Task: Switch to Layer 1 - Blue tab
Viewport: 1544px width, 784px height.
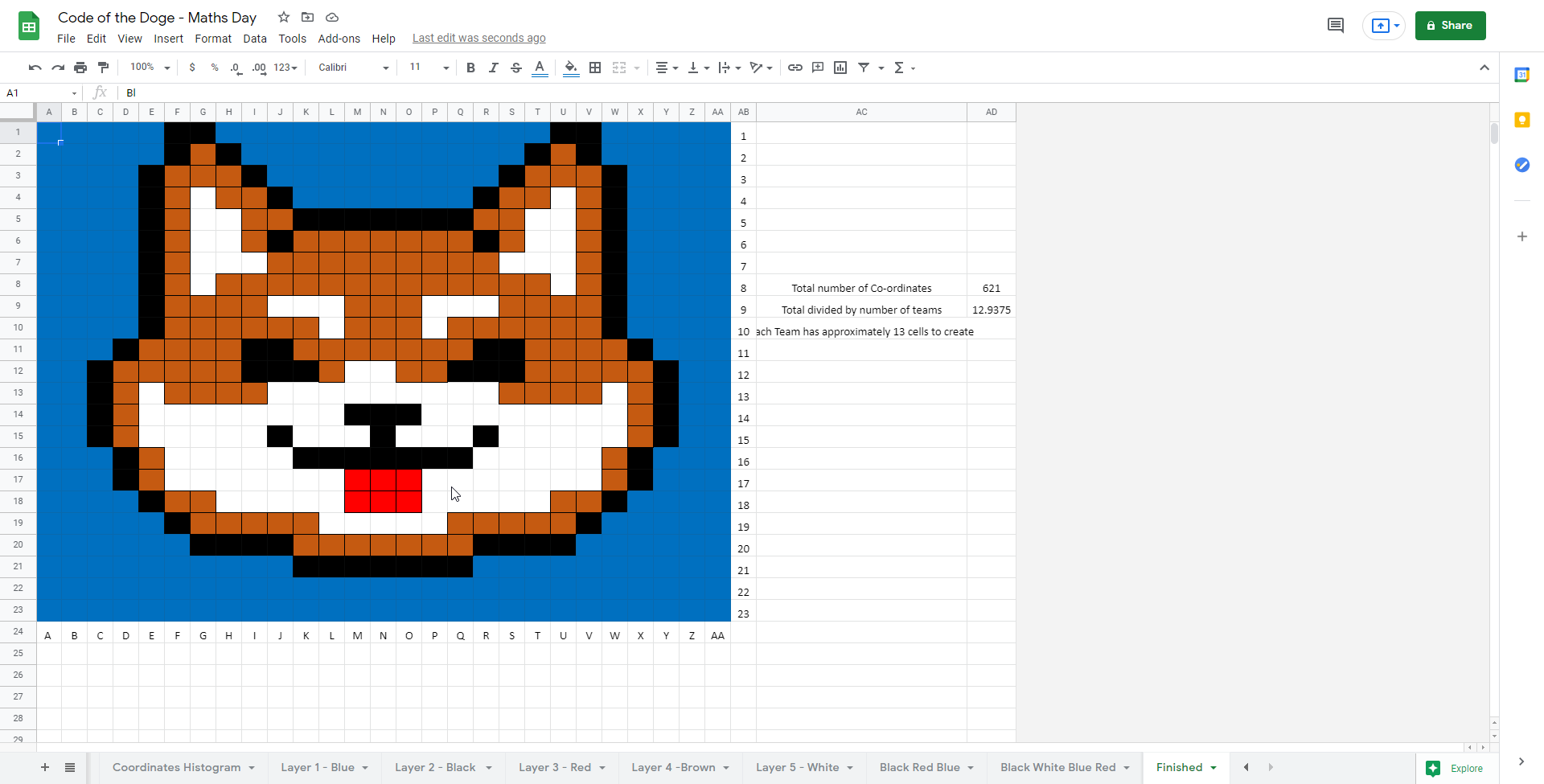Action: point(324,767)
